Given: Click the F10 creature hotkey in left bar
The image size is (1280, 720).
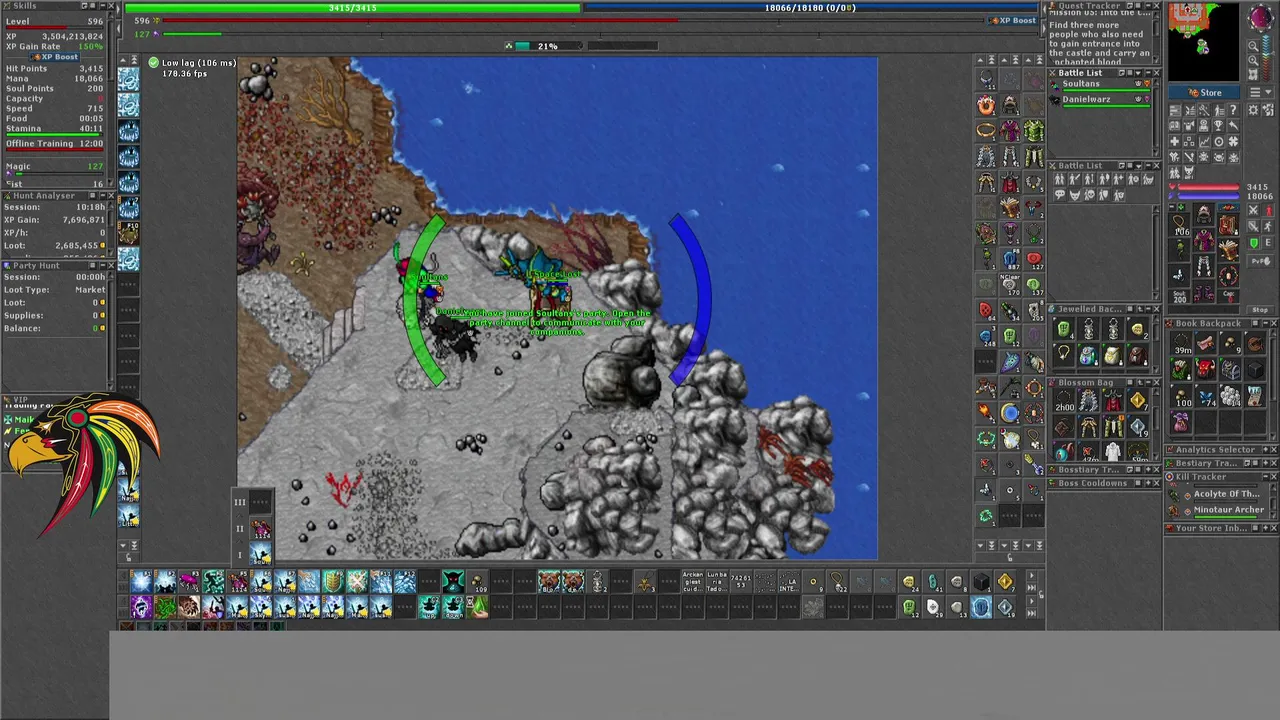Looking at the screenshot, I should coord(129,233).
